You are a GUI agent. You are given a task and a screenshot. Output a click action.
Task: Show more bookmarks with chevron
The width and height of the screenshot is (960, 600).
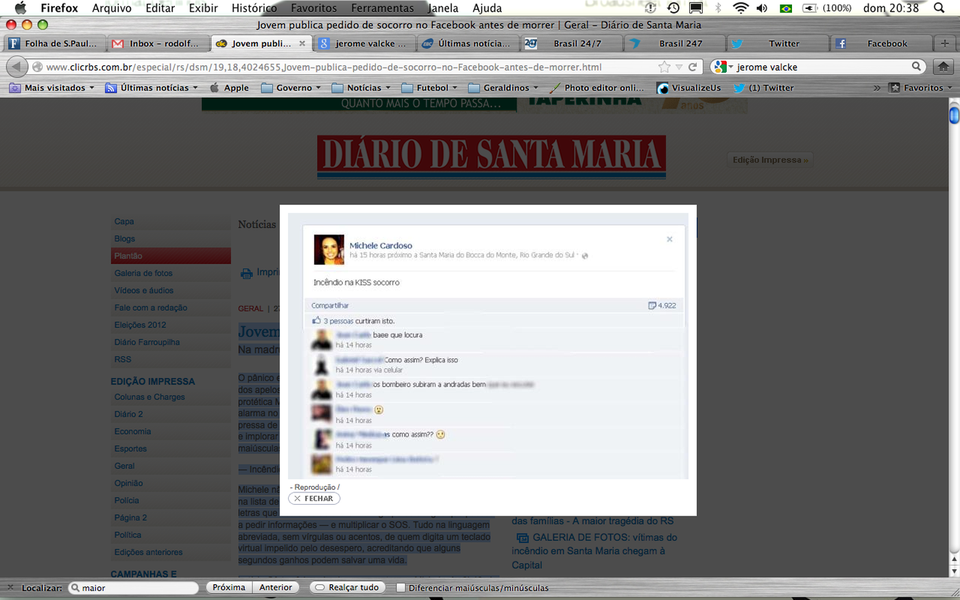877,88
